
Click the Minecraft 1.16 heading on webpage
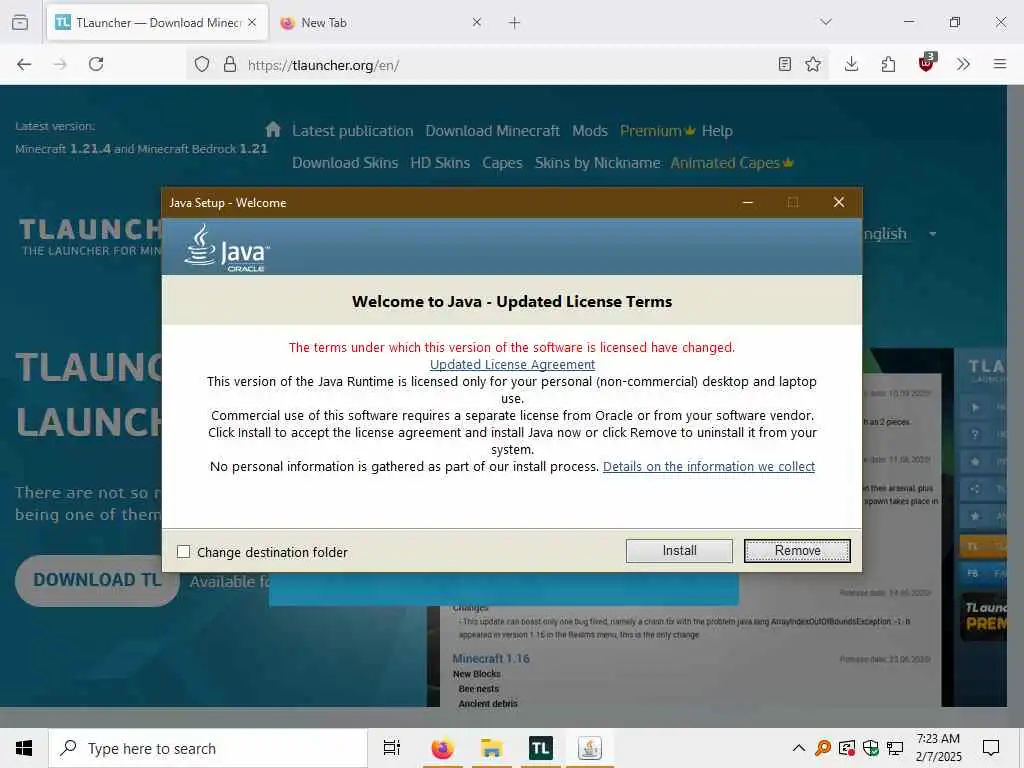[x=490, y=658]
